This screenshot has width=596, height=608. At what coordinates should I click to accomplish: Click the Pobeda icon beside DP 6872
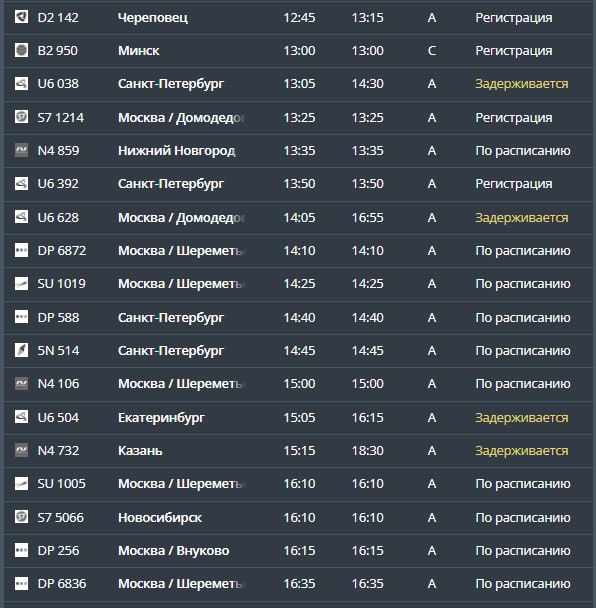point(21,250)
